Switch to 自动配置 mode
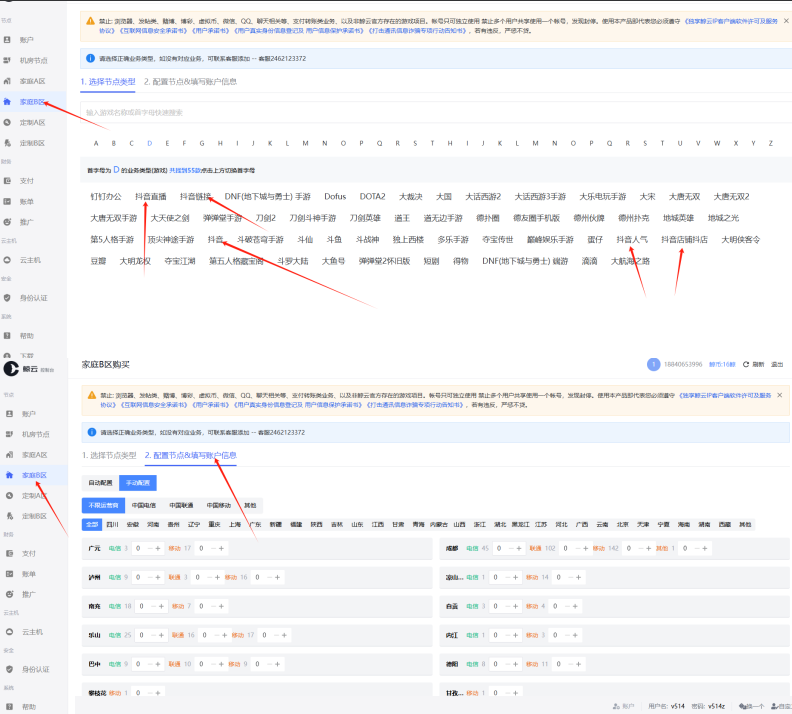792x714 pixels. click(100, 482)
